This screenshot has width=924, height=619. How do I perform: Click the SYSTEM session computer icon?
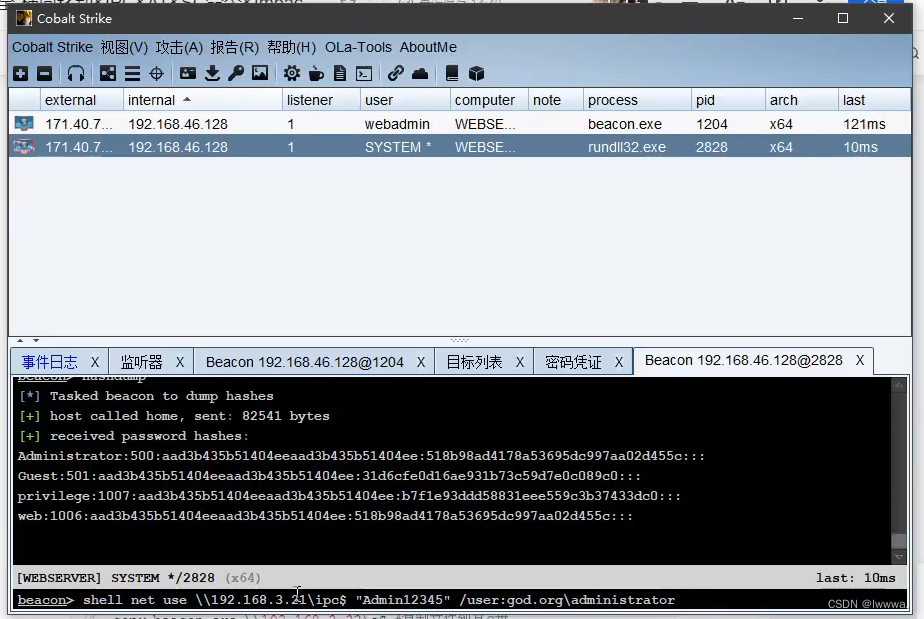pos(24,146)
